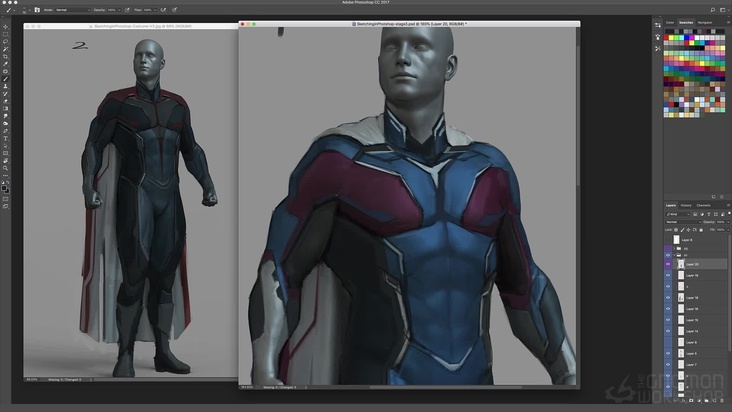Select the Move tool
Viewport: 732px width, 412px height.
coord(6,27)
